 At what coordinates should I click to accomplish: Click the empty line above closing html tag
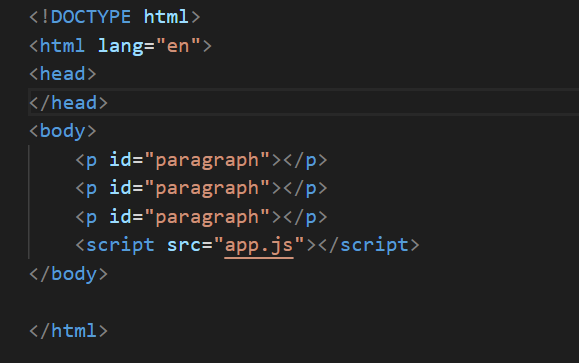[304, 302]
